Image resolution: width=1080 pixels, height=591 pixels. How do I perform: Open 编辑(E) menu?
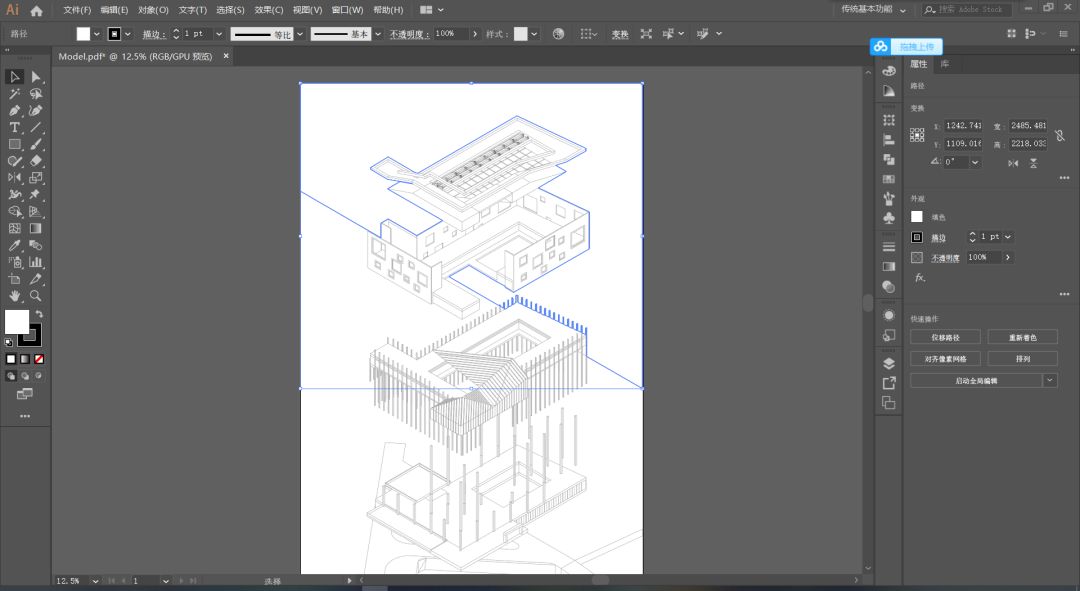click(114, 10)
